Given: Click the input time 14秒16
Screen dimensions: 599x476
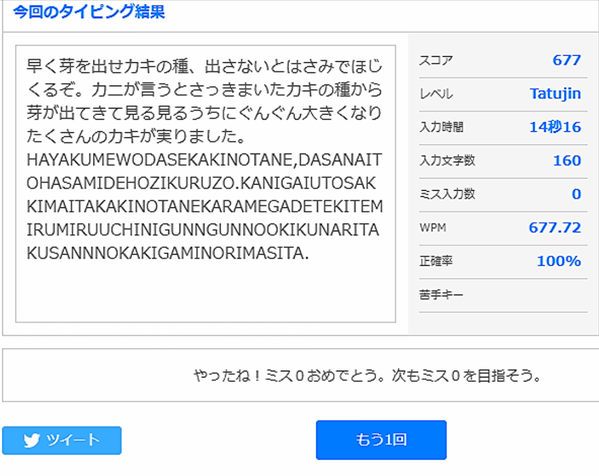Looking at the screenshot, I should pos(555,127).
